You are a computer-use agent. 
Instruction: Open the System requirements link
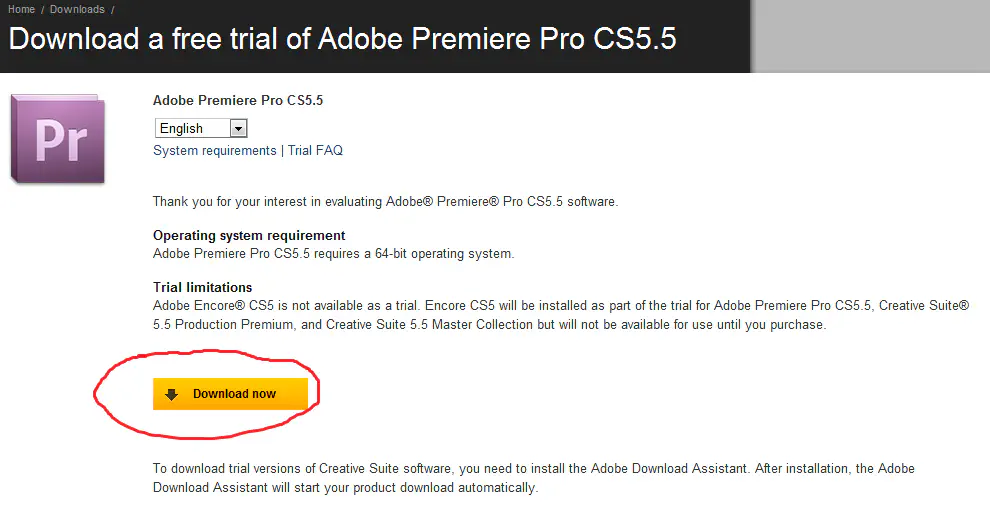point(214,151)
